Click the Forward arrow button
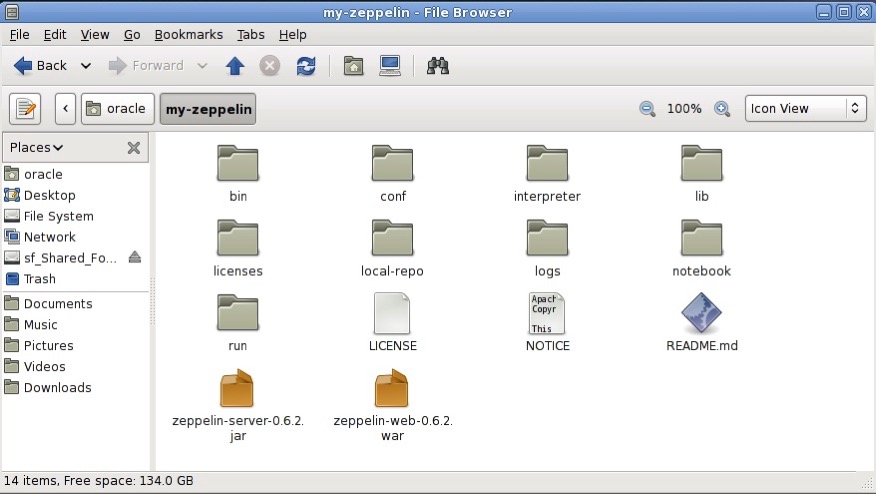This screenshot has height=494, width=876. 146,66
